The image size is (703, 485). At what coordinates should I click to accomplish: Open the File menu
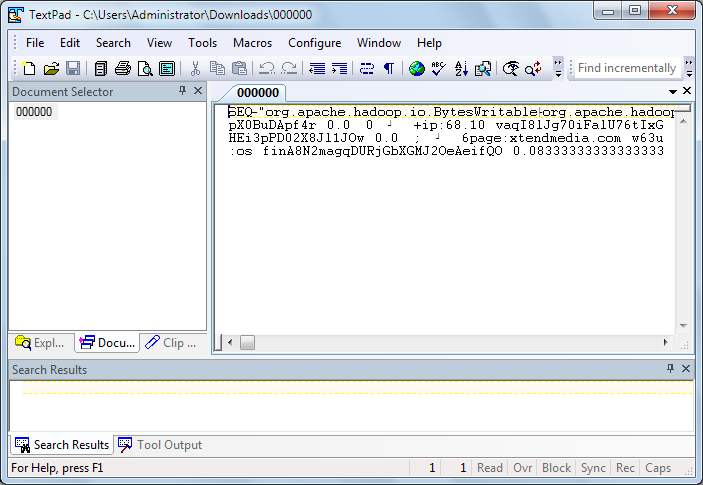tap(35, 43)
